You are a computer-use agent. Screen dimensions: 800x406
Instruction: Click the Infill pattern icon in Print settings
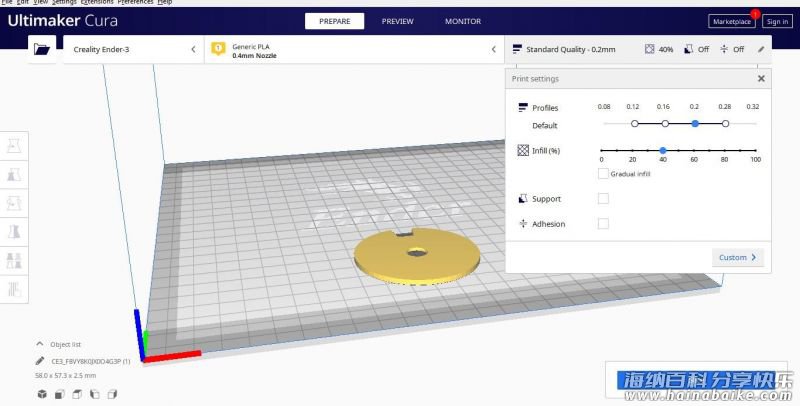coord(523,150)
